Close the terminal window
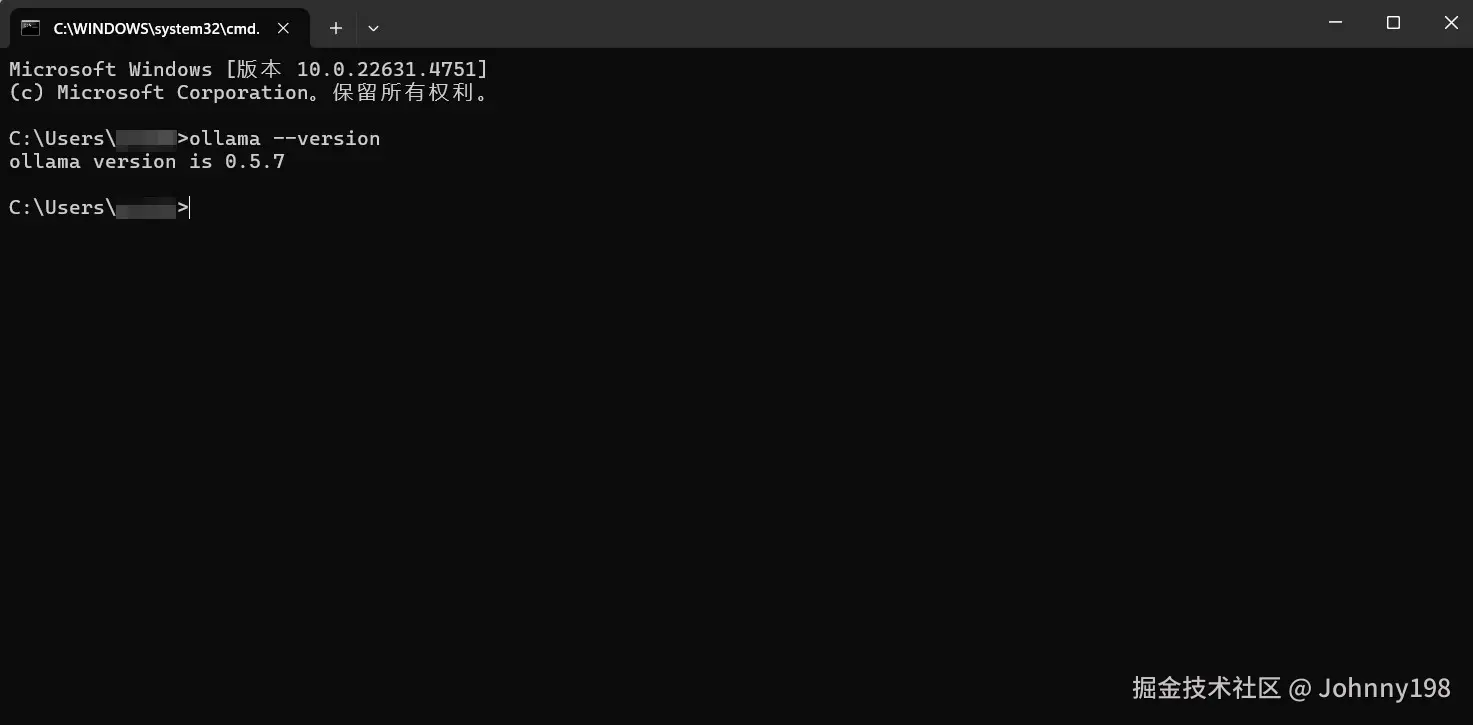The height and width of the screenshot is (725, 1473). [x=1450, y=22]
